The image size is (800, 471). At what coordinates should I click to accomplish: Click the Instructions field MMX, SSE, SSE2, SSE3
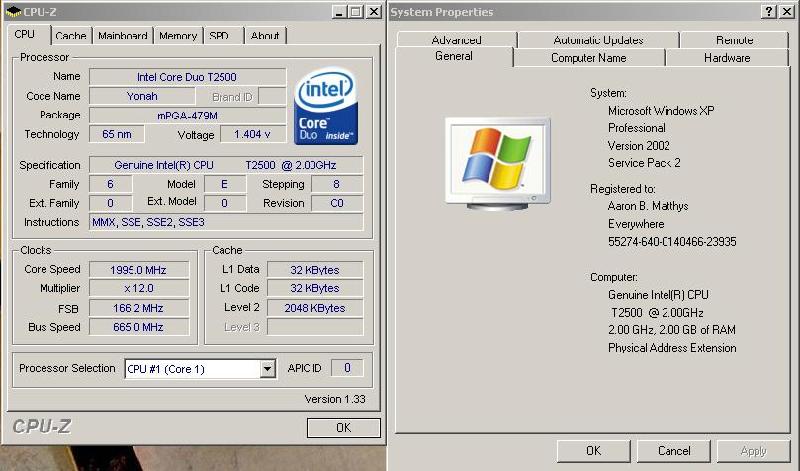(226, 222)
